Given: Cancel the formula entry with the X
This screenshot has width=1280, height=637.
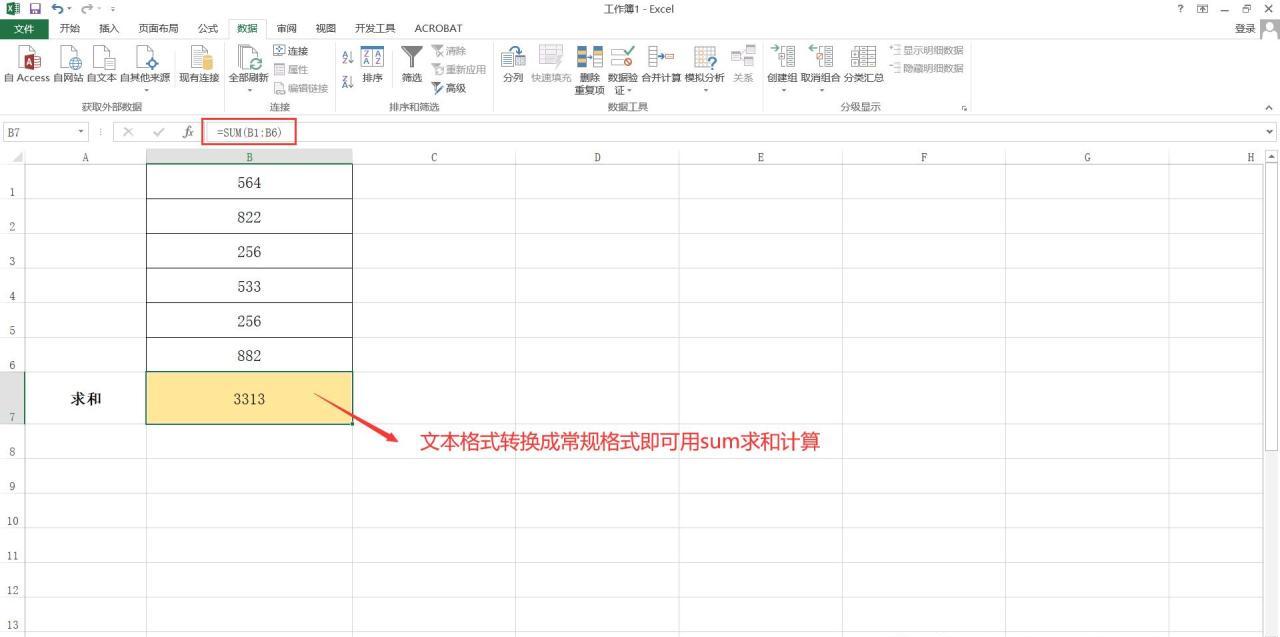Looking at the screenshot, I should tap(128, 132).
